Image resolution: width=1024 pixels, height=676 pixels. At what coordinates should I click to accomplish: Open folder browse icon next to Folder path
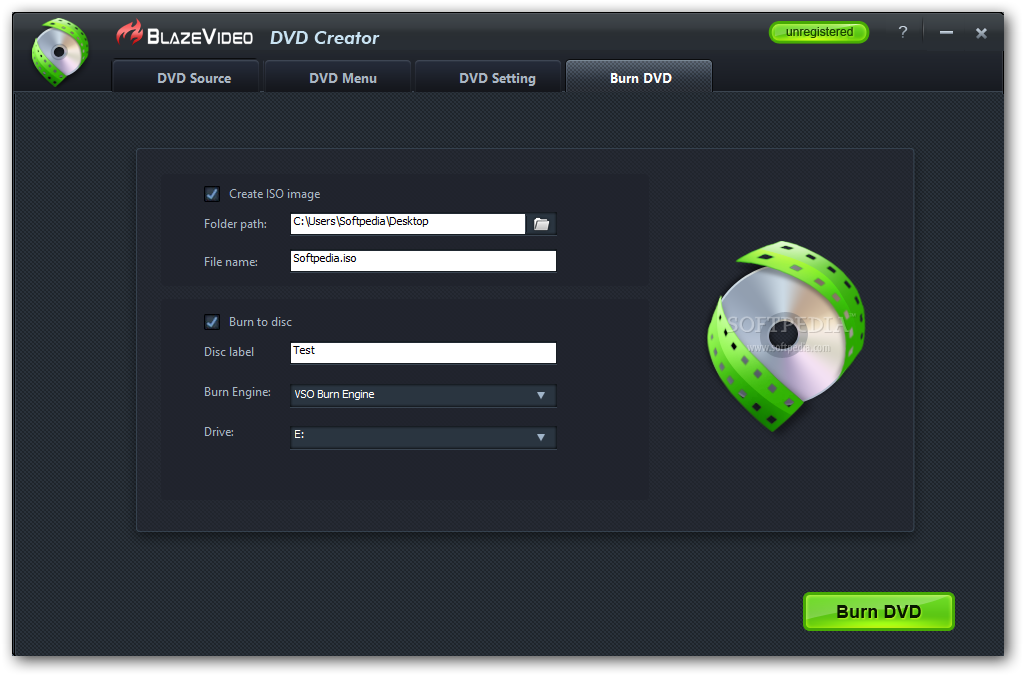(541, 224)
